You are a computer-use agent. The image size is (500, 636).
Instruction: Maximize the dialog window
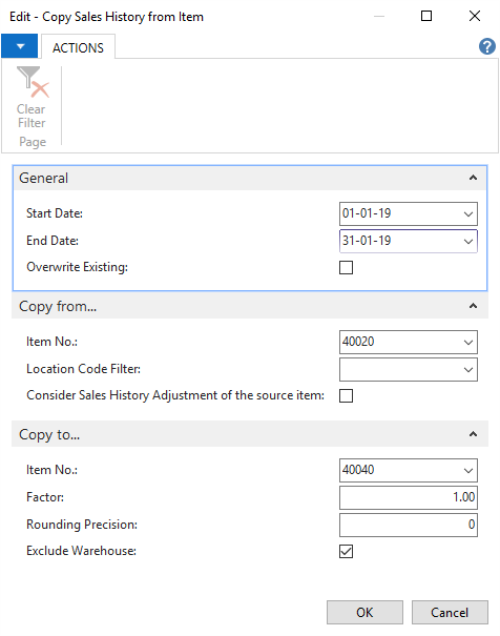pos(426,16)
